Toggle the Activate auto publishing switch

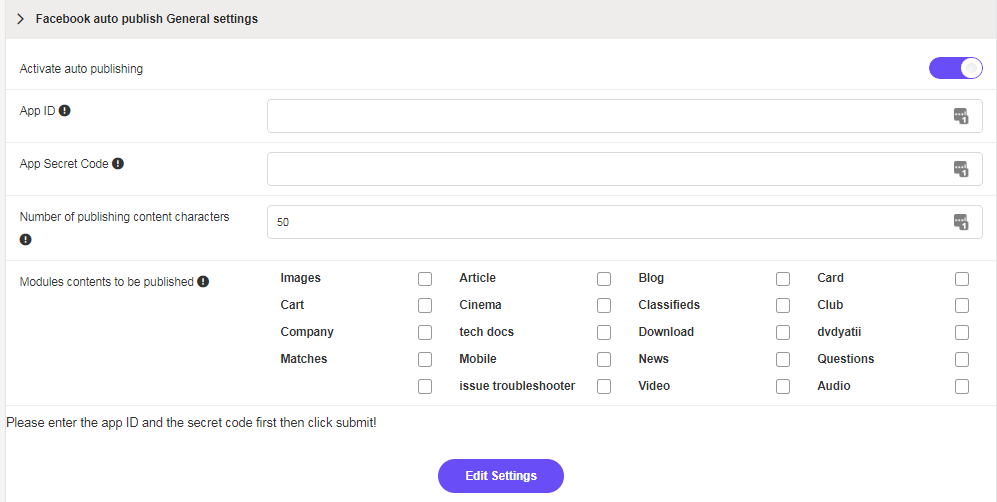point(955,68)
